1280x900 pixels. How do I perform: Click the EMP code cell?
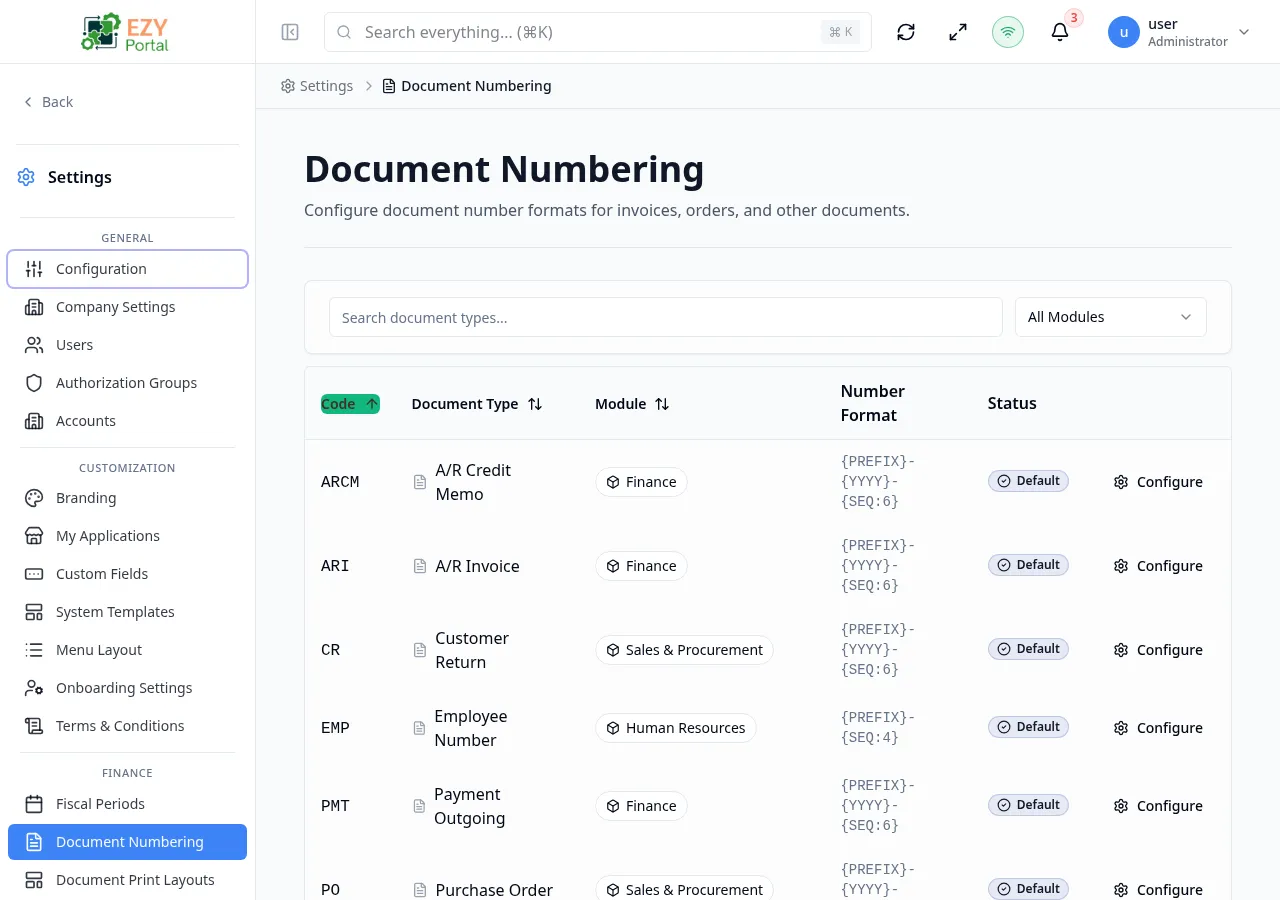point(335,728)
